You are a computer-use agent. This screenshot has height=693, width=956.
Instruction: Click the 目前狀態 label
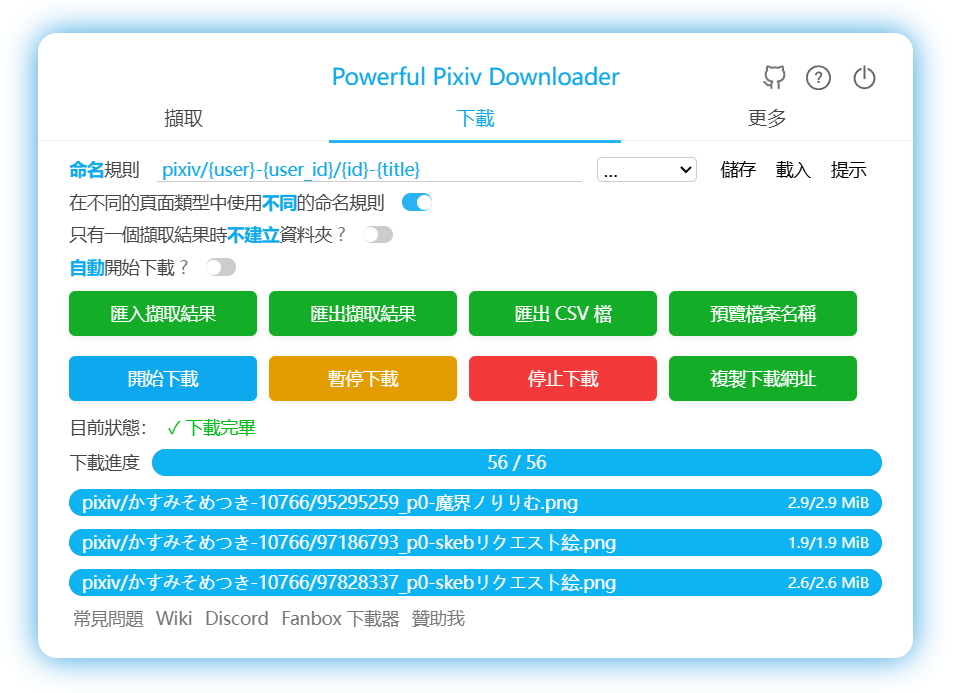(x=108, y=428)
